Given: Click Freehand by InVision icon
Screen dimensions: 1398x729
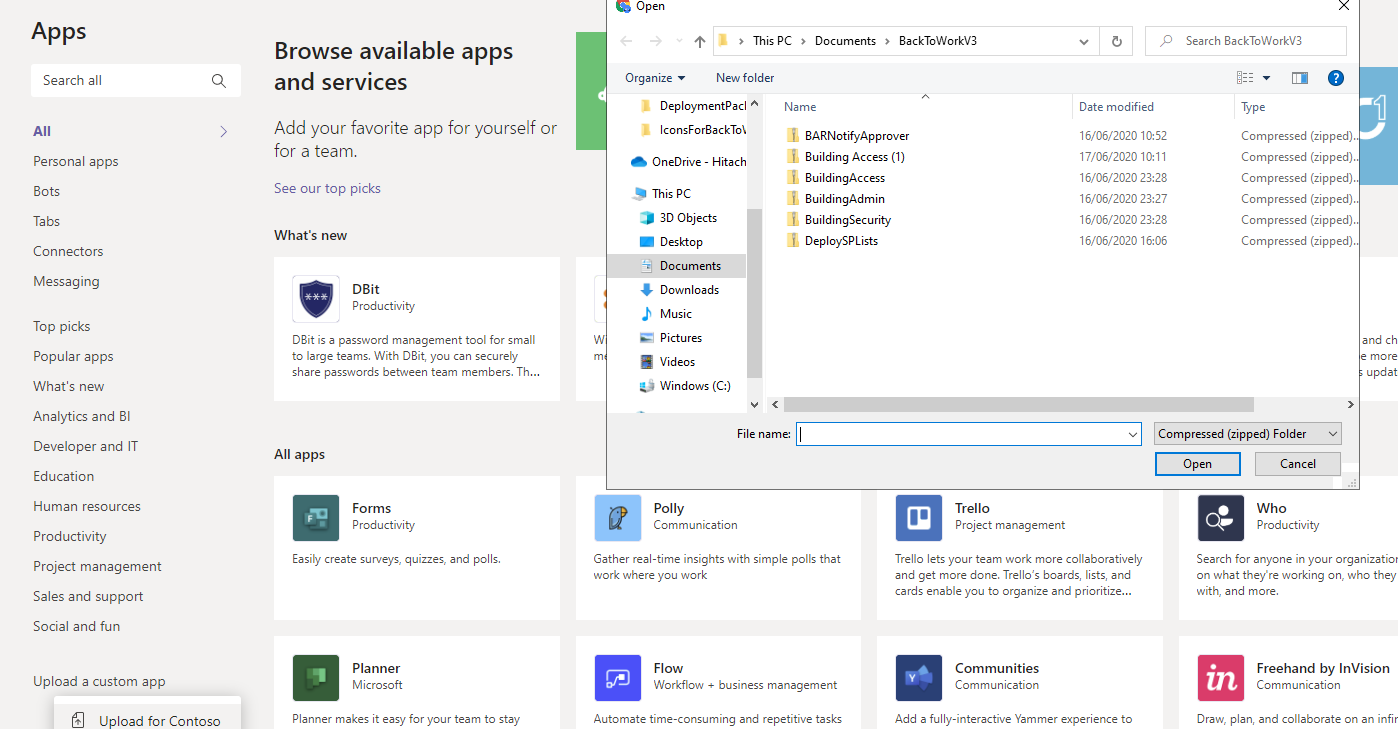Looking at the screenshot, I should point(1221,678).
